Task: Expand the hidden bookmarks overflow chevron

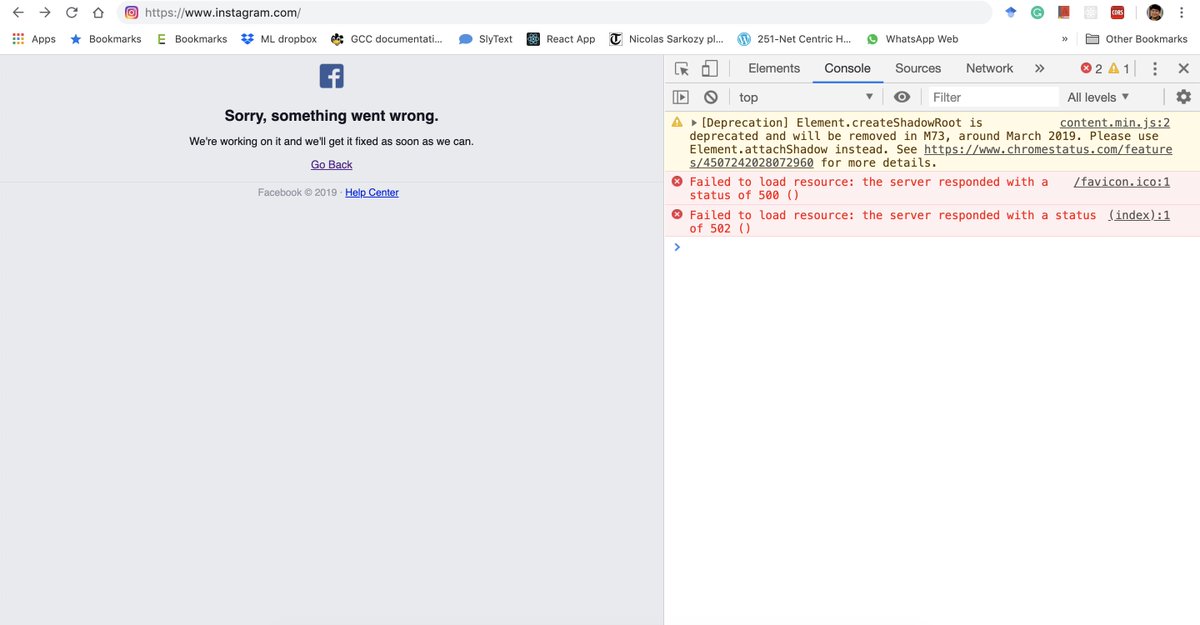Action: click(x=1065, y=39)
